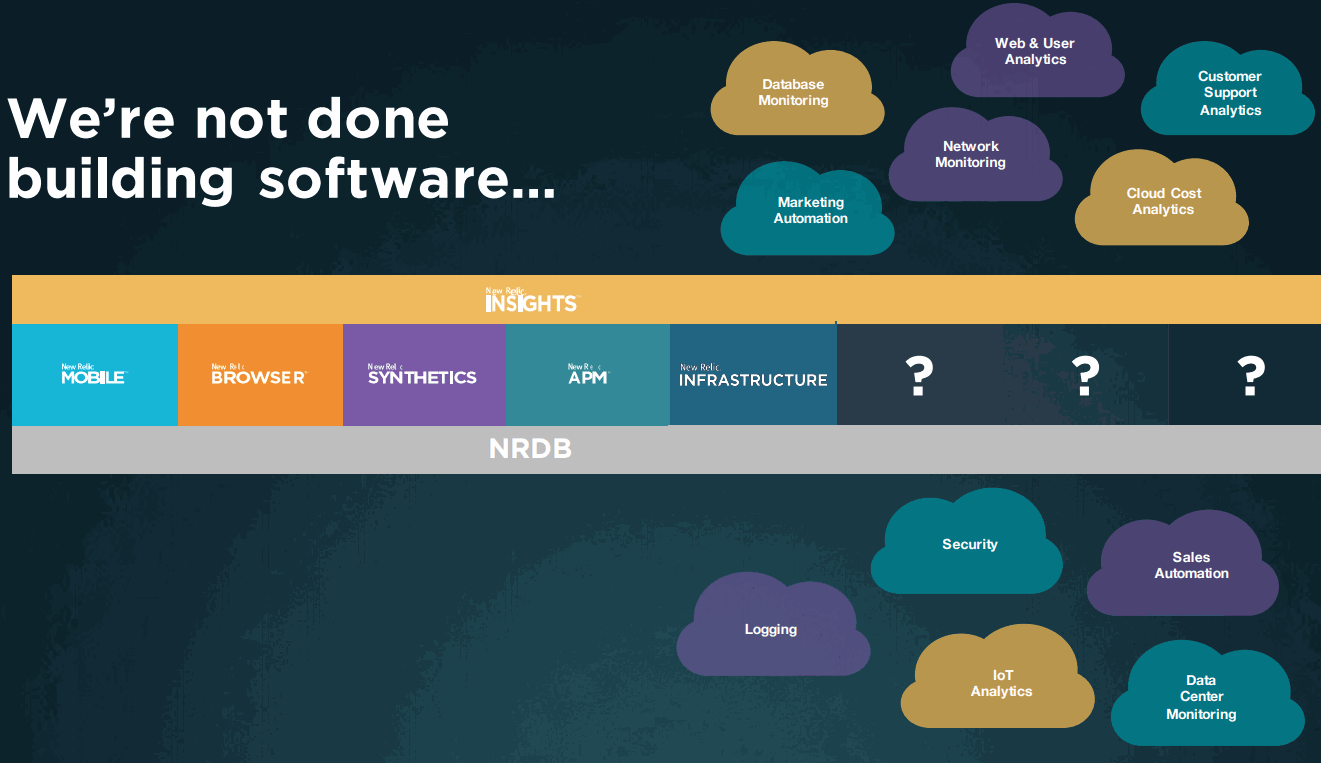This screenshot has width=1321, height=763.
Task: Select the Web & User Analytics cloud
Action: click(x=1037, y=50)
